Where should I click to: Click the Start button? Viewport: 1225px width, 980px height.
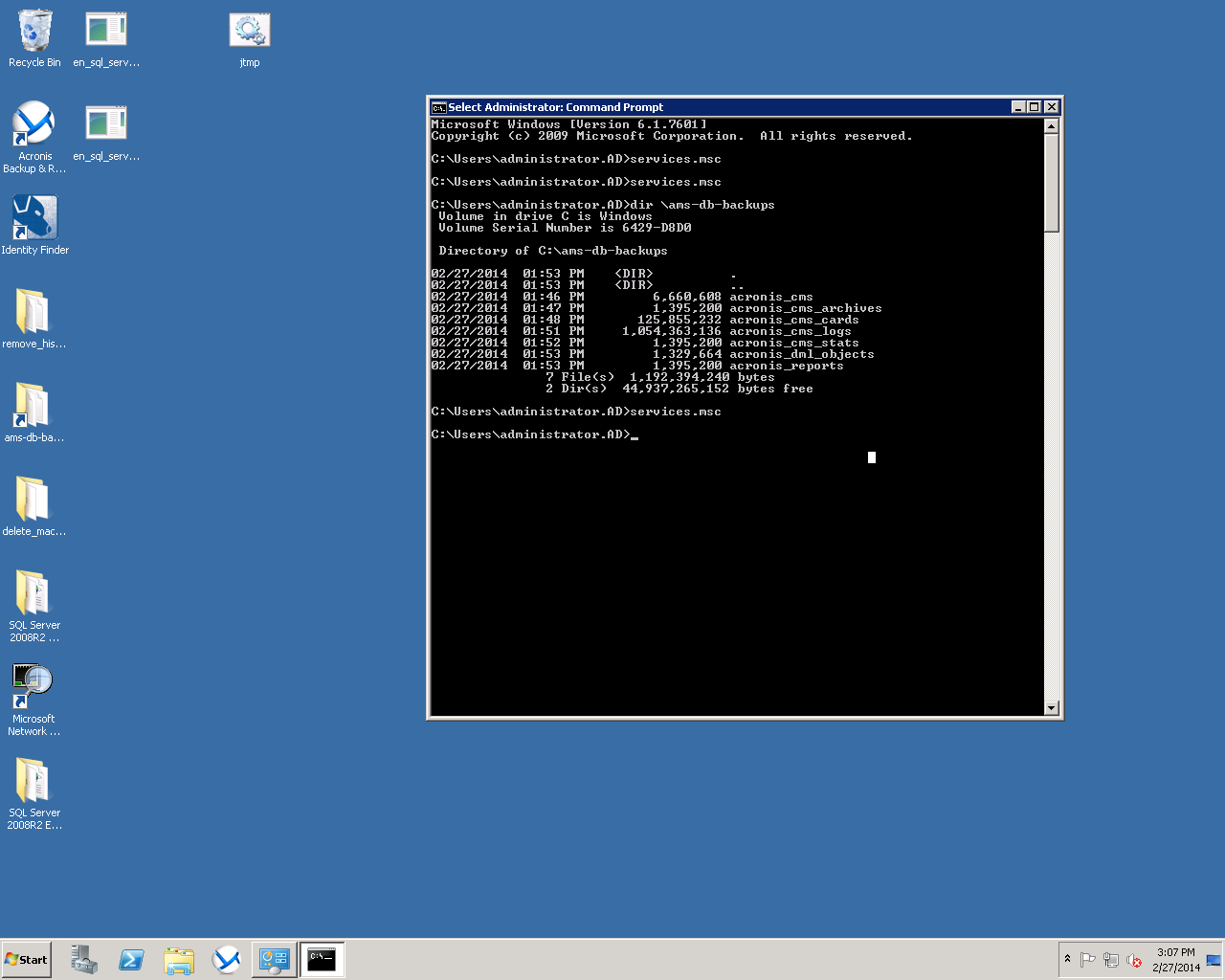pos(27,960)
